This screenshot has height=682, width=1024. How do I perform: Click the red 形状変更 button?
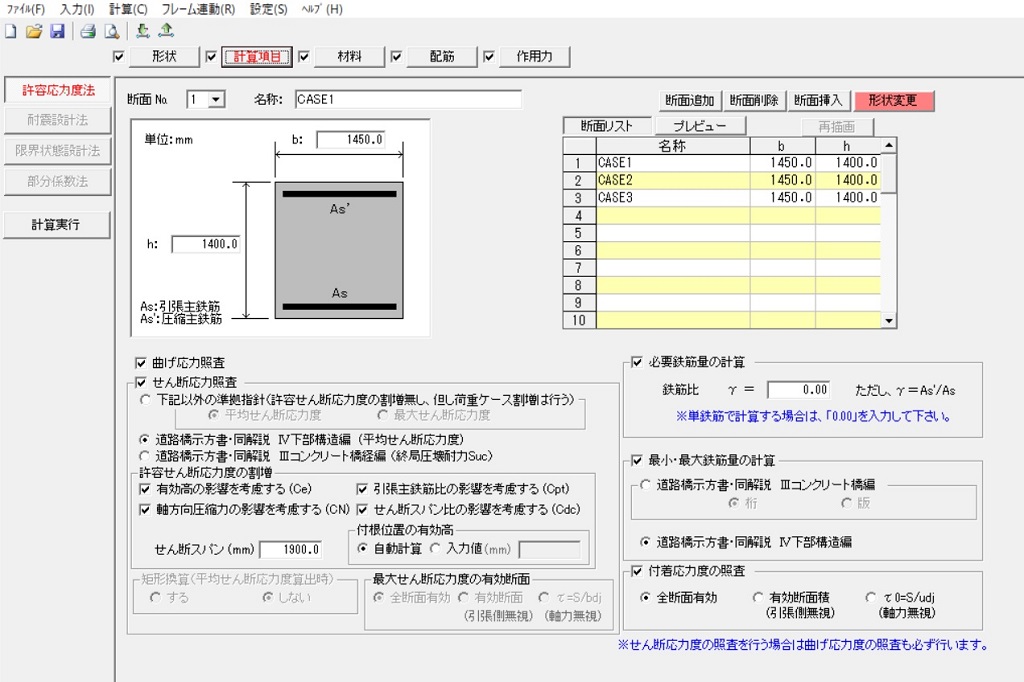[893, 101]
